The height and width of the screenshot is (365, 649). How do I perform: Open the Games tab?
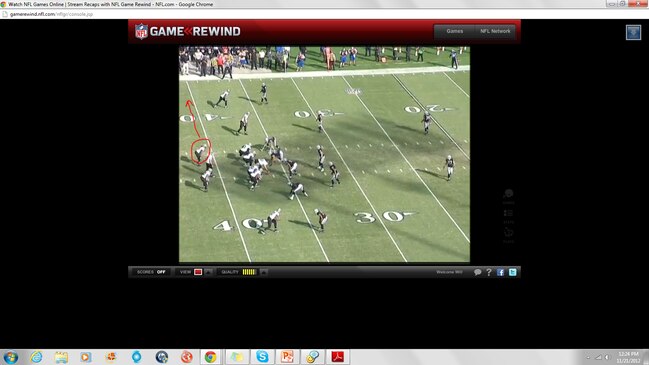click(x=454, y=31)
